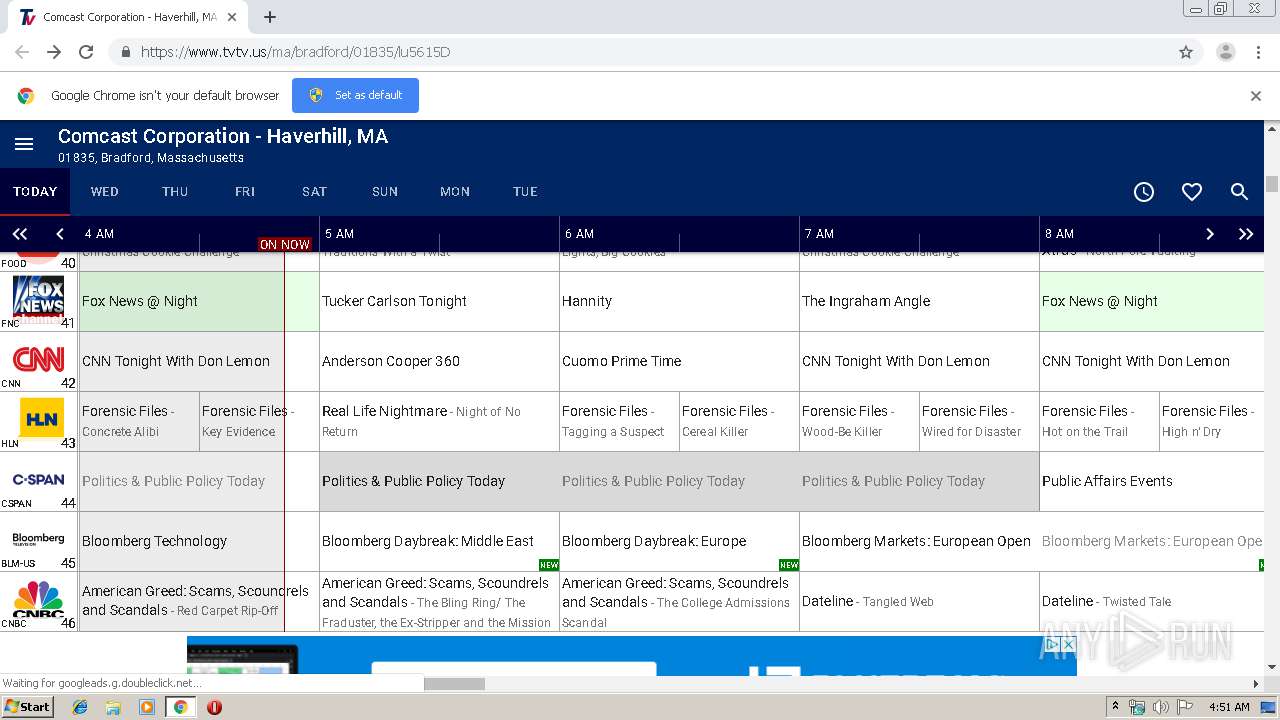The height and width of the screenshot is (720, 1280).
Task: Open the media player taskbar icon
Action: click(x=147, y=707)
